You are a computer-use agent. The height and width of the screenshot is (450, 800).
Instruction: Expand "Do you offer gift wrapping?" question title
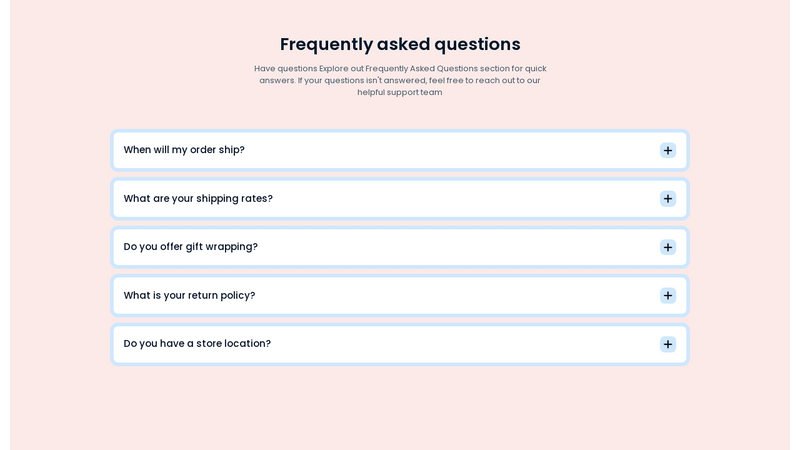pyautogui.click(x=191, y=247)
